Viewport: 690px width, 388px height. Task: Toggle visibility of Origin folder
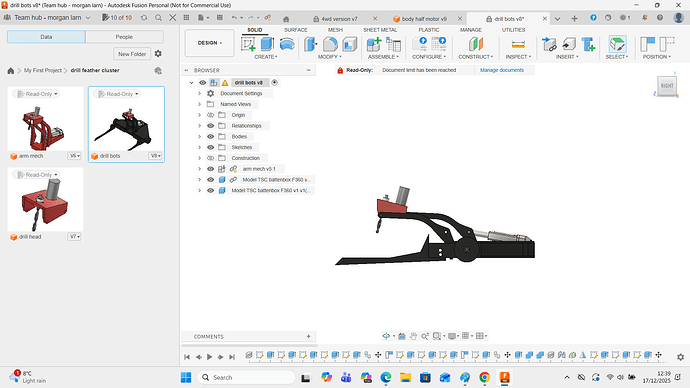(210, 115)
